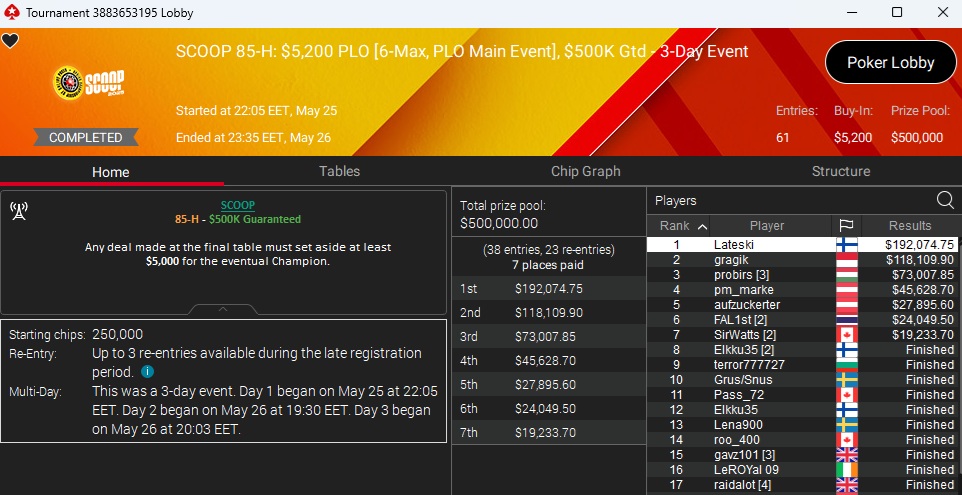
Task: Click the 1st place prize $192,074.75
Action: [x=549, y=289]
